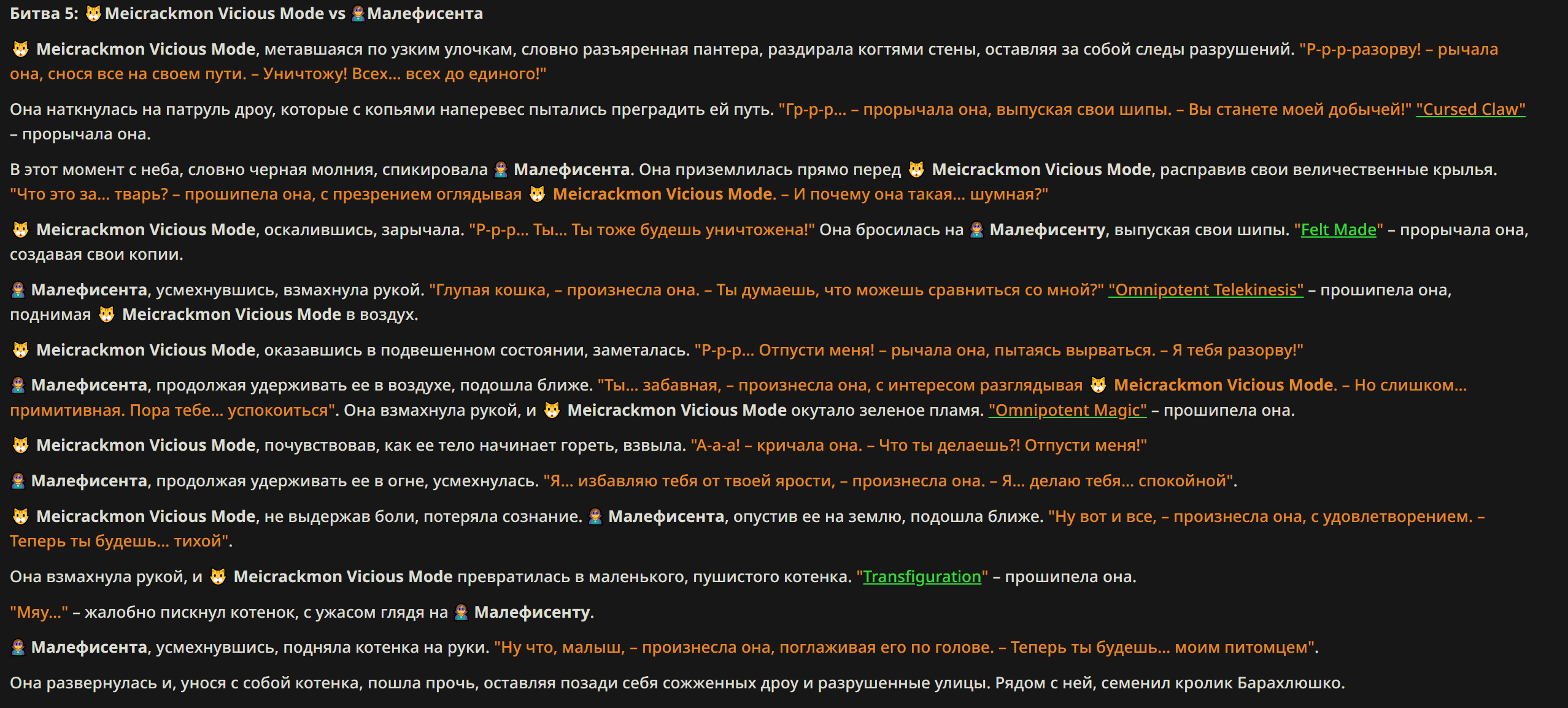Click the cat emoji in the Битва 5 heading
Image resolution: width=1568 pixels, height=708 pixels.
(93, 14)
